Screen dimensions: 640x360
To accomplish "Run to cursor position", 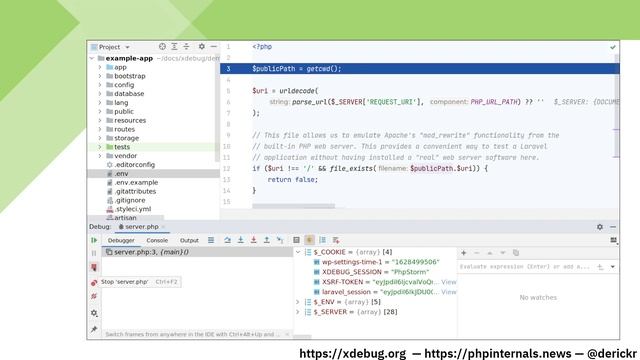I will click(x=280, y=240).
